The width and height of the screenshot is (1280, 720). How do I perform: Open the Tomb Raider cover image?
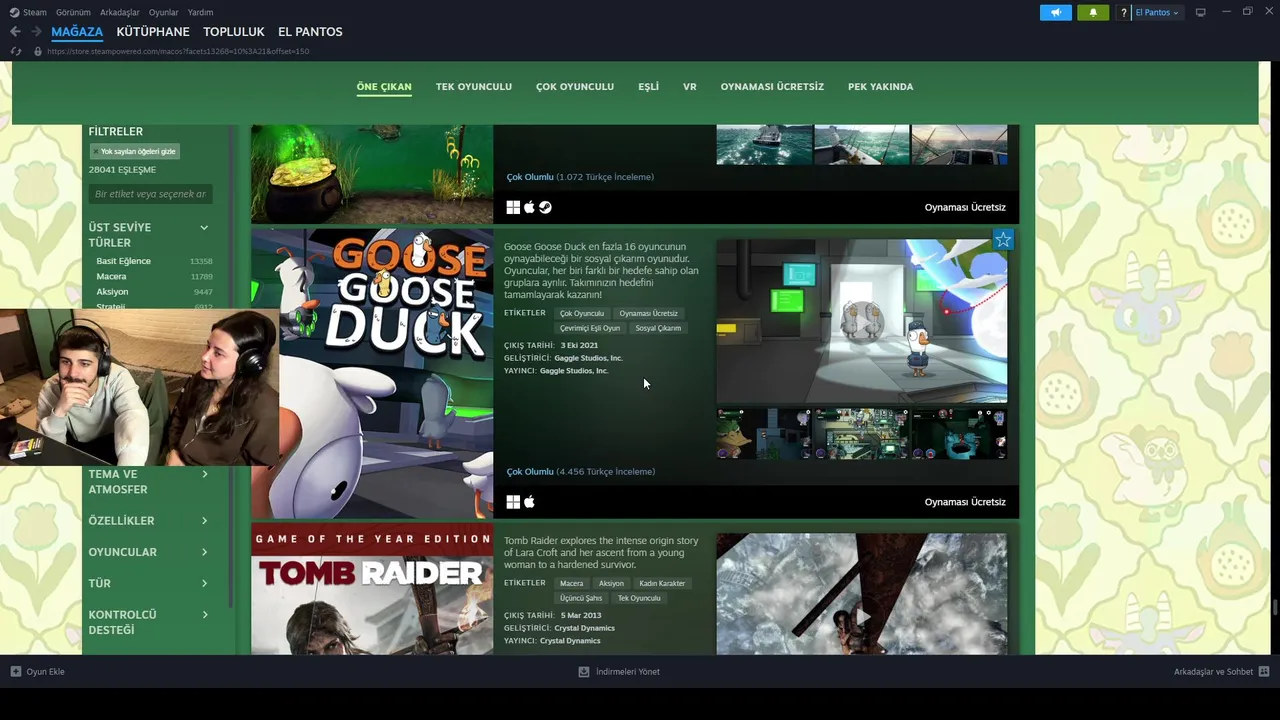372,589
